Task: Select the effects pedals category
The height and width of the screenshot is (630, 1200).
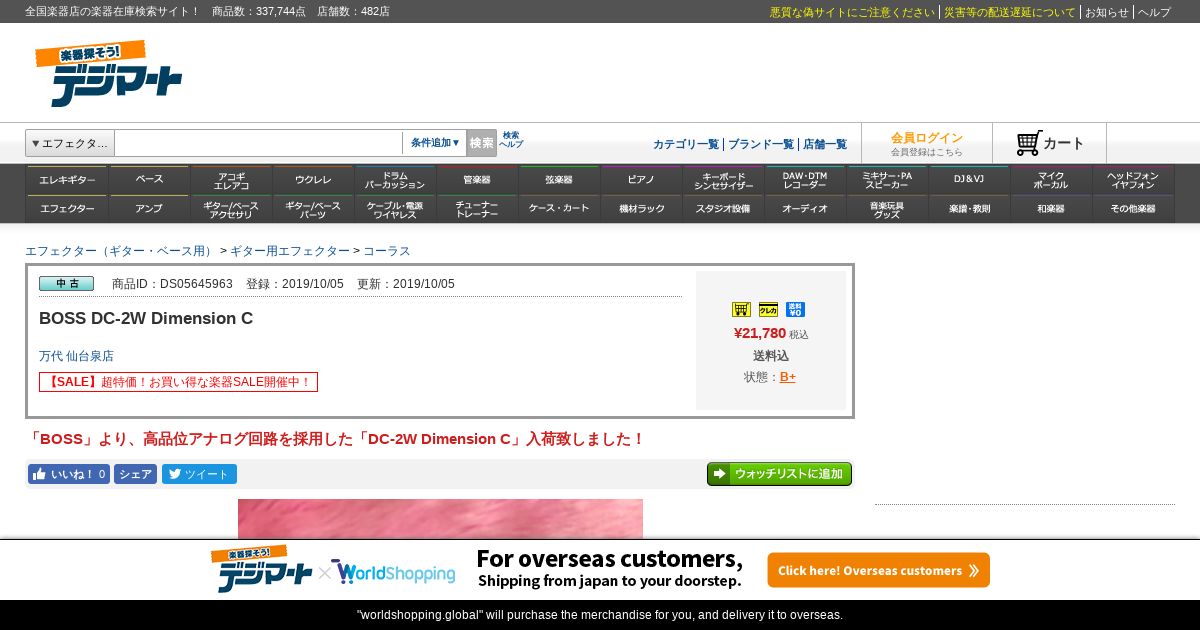Action: (67, 209)
